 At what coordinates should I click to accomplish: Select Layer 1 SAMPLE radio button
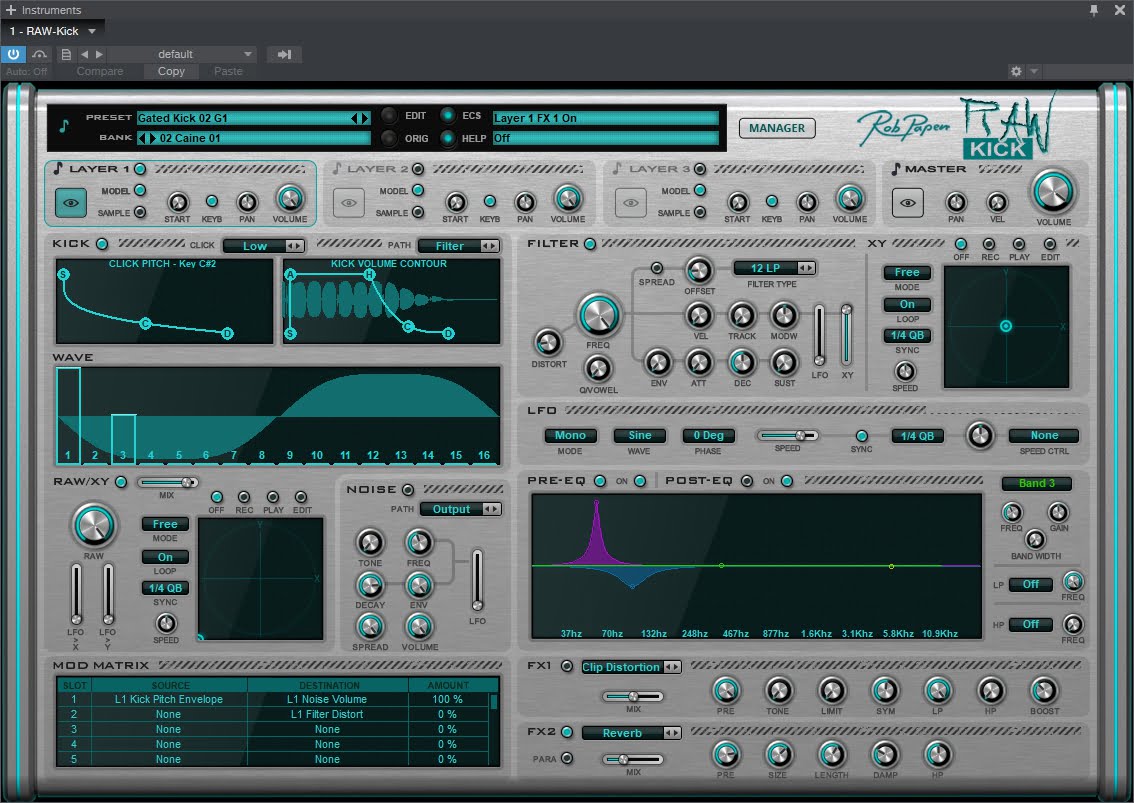pos(140,212)
